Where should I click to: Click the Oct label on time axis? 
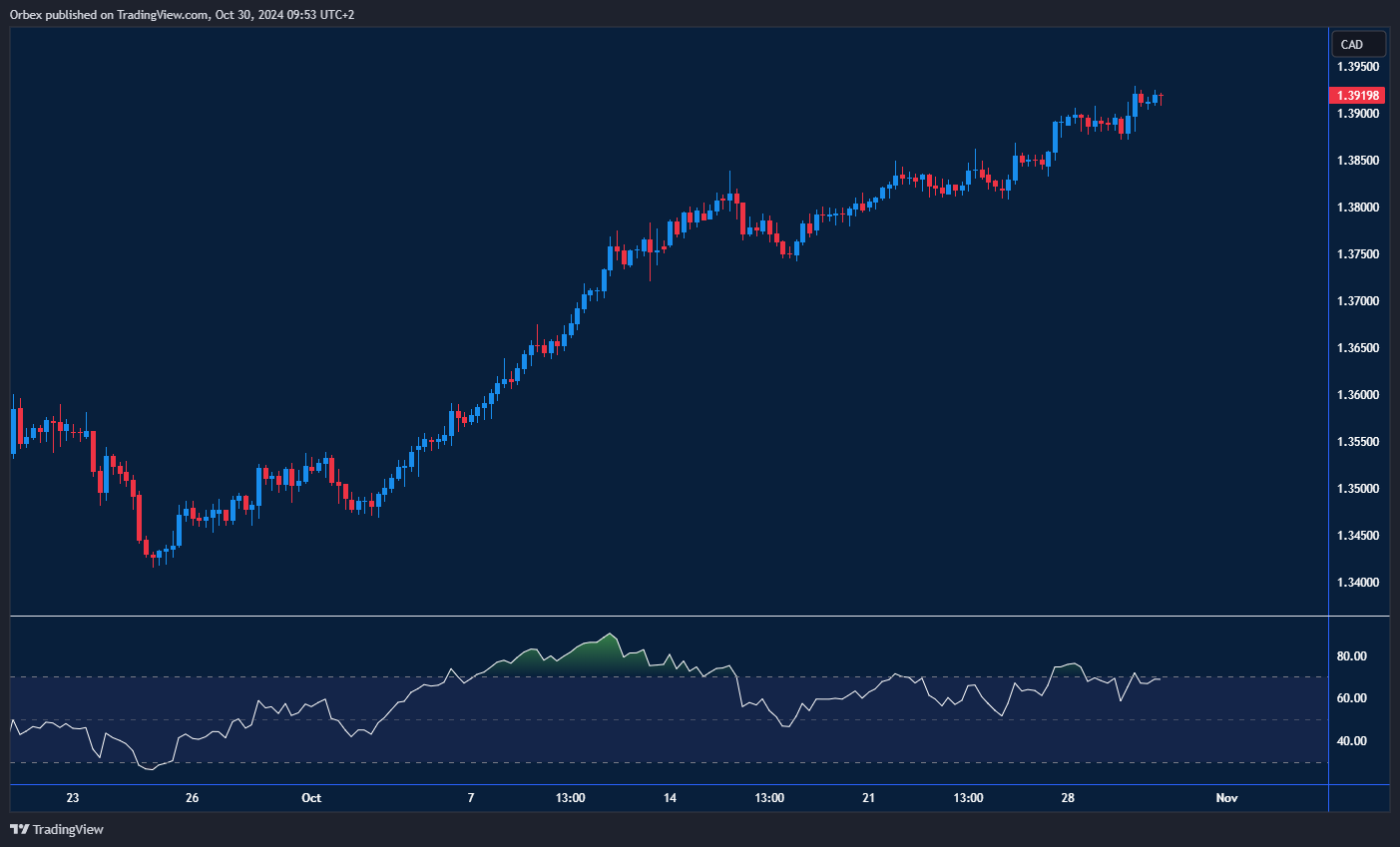[311, 798]
